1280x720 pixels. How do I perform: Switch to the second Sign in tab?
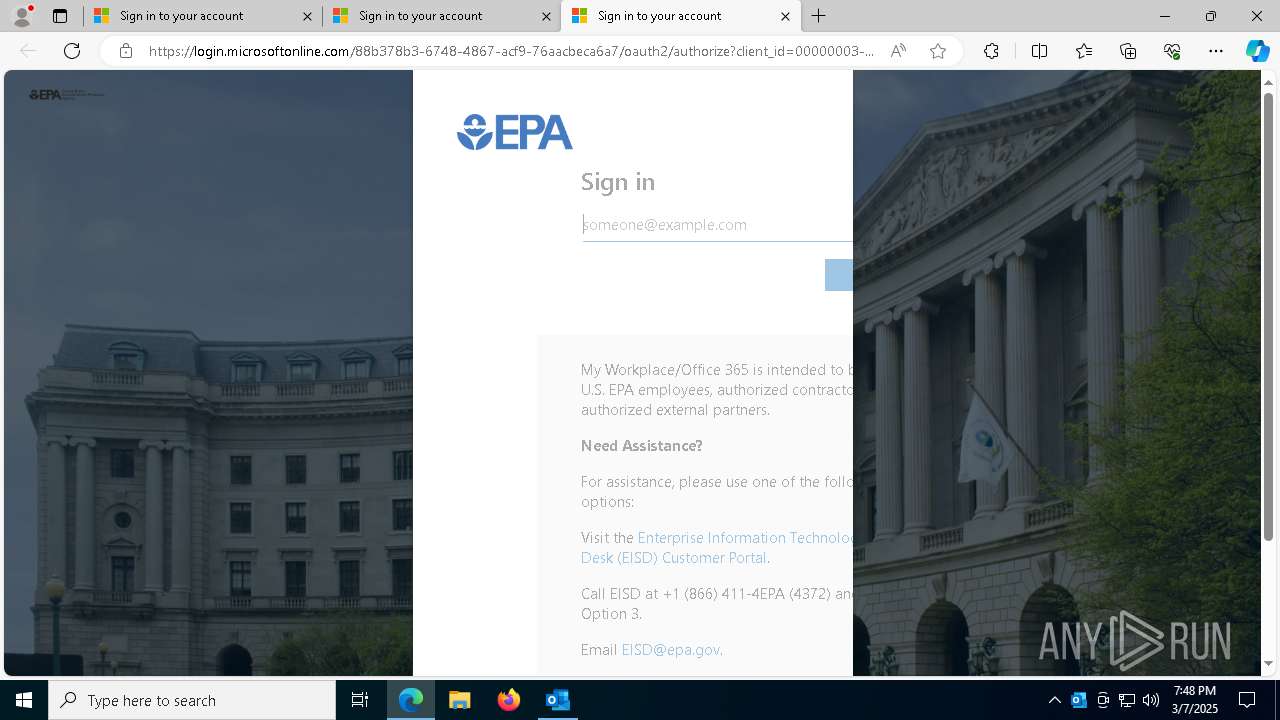(440, 16)
